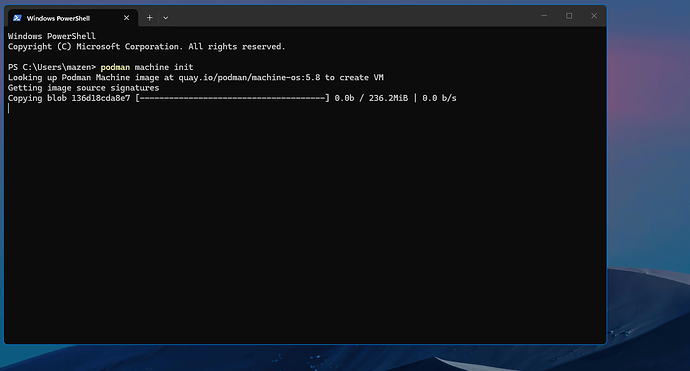Image resolution: width=690 pixels, height=371 pixels.
Task: Close the Windows PowerShell tab
Action: 126,18
